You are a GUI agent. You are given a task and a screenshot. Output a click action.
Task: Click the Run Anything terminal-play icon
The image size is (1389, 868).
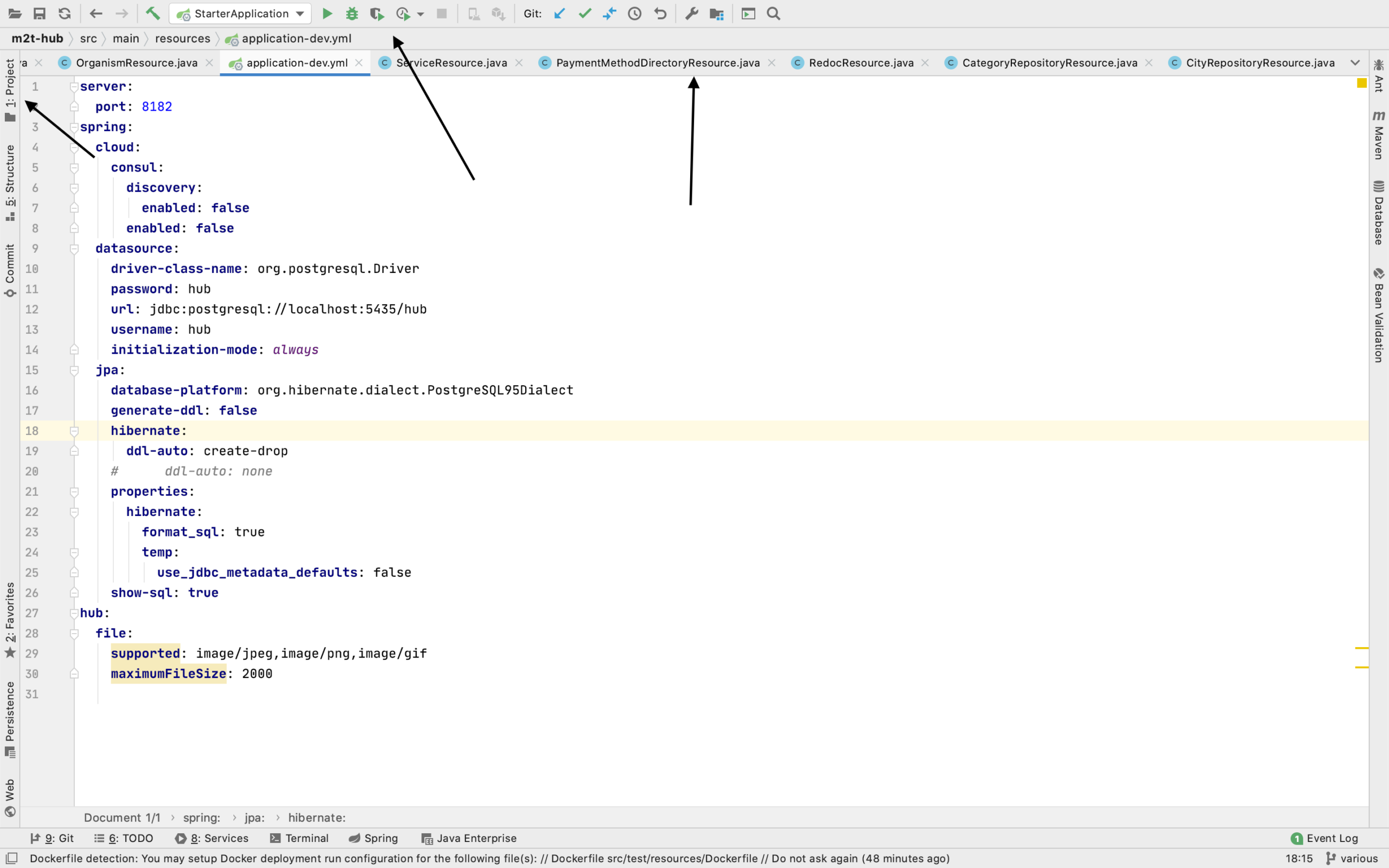[748, 14]
